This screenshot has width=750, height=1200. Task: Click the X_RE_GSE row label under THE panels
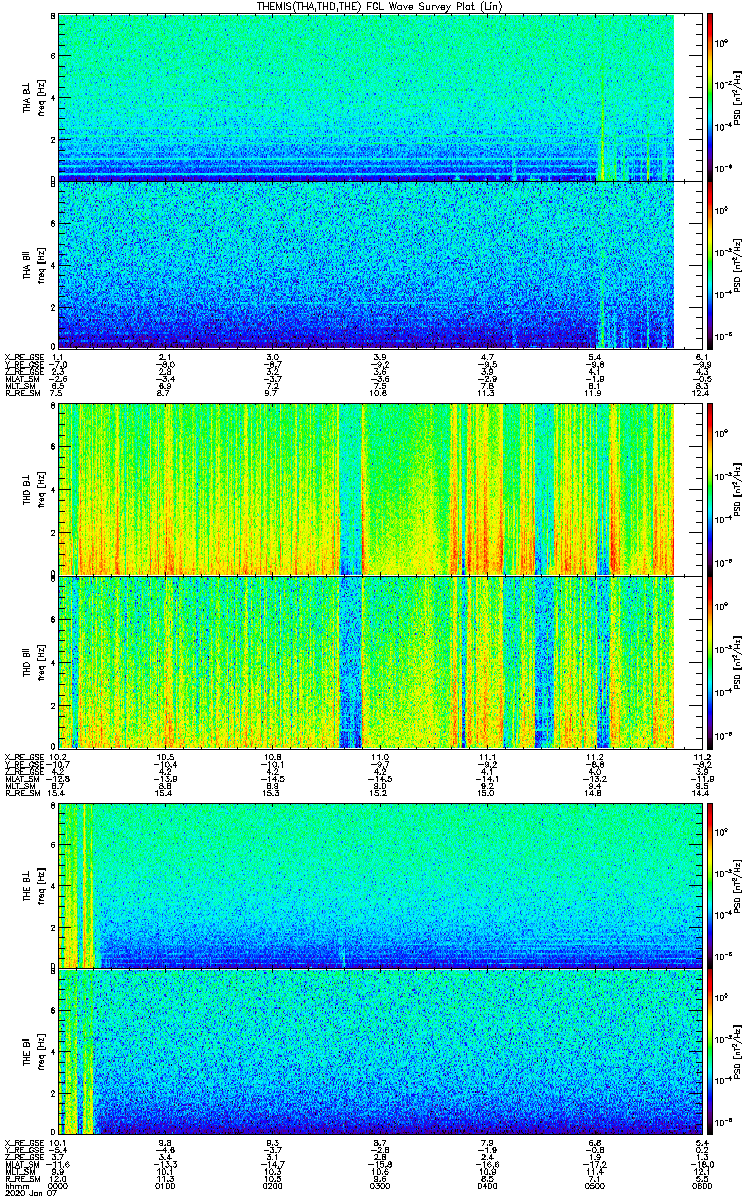[x=22, y=1143]
